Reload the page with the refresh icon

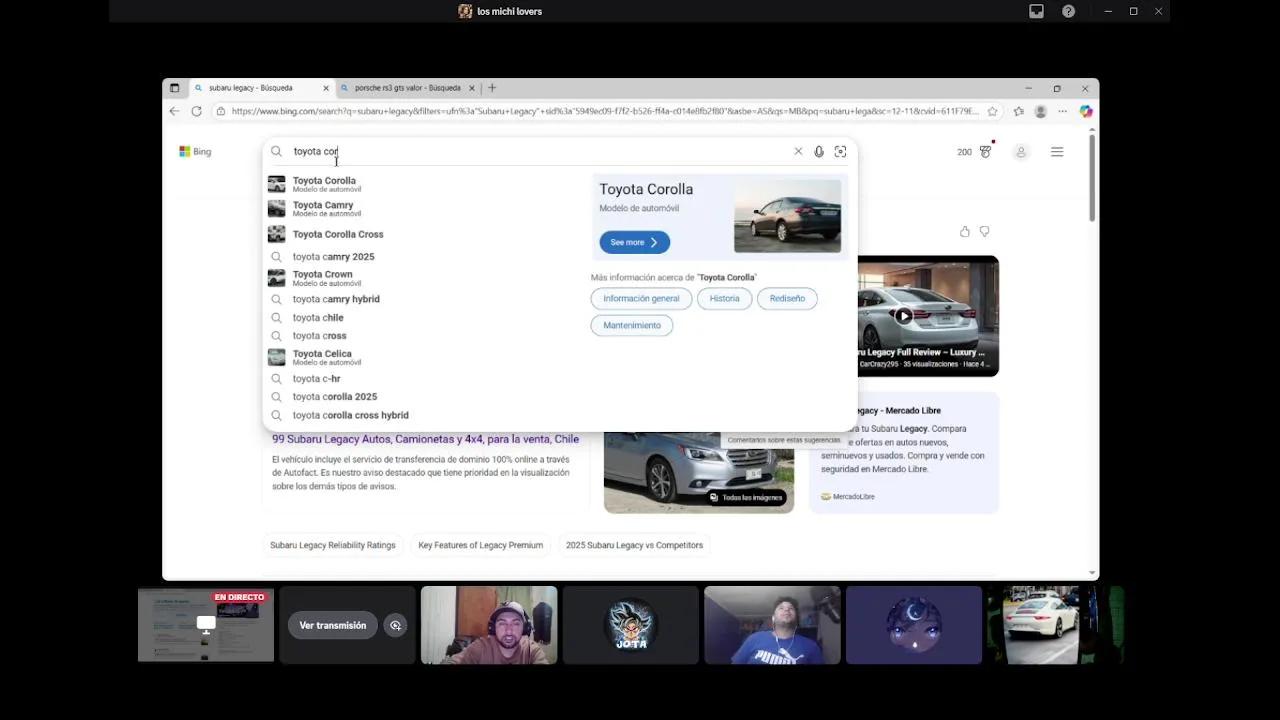click(x=196, y=111)
